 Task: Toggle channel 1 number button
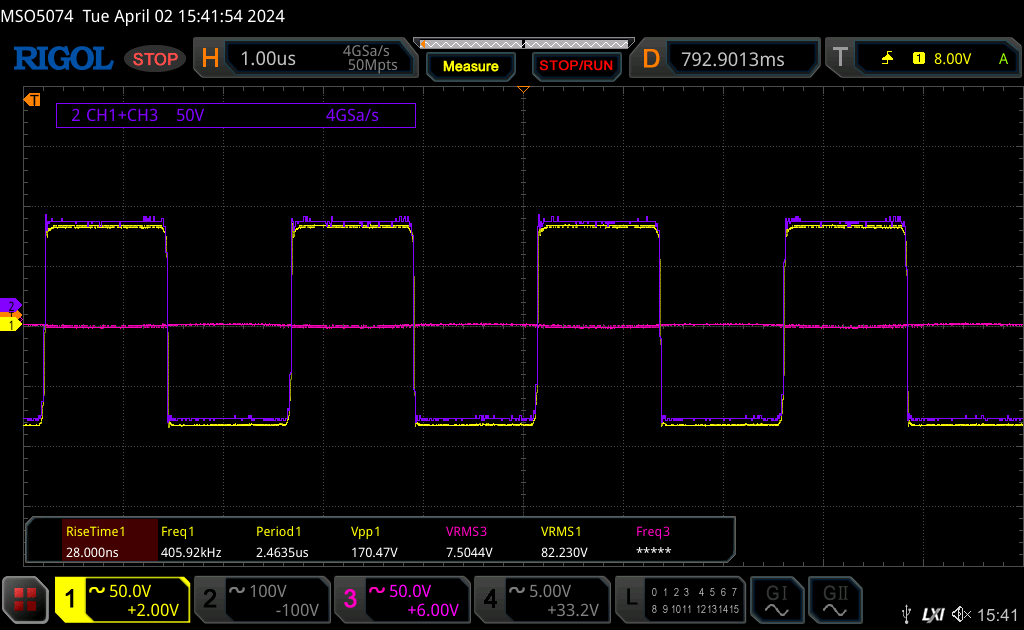(x=70, y=599)
